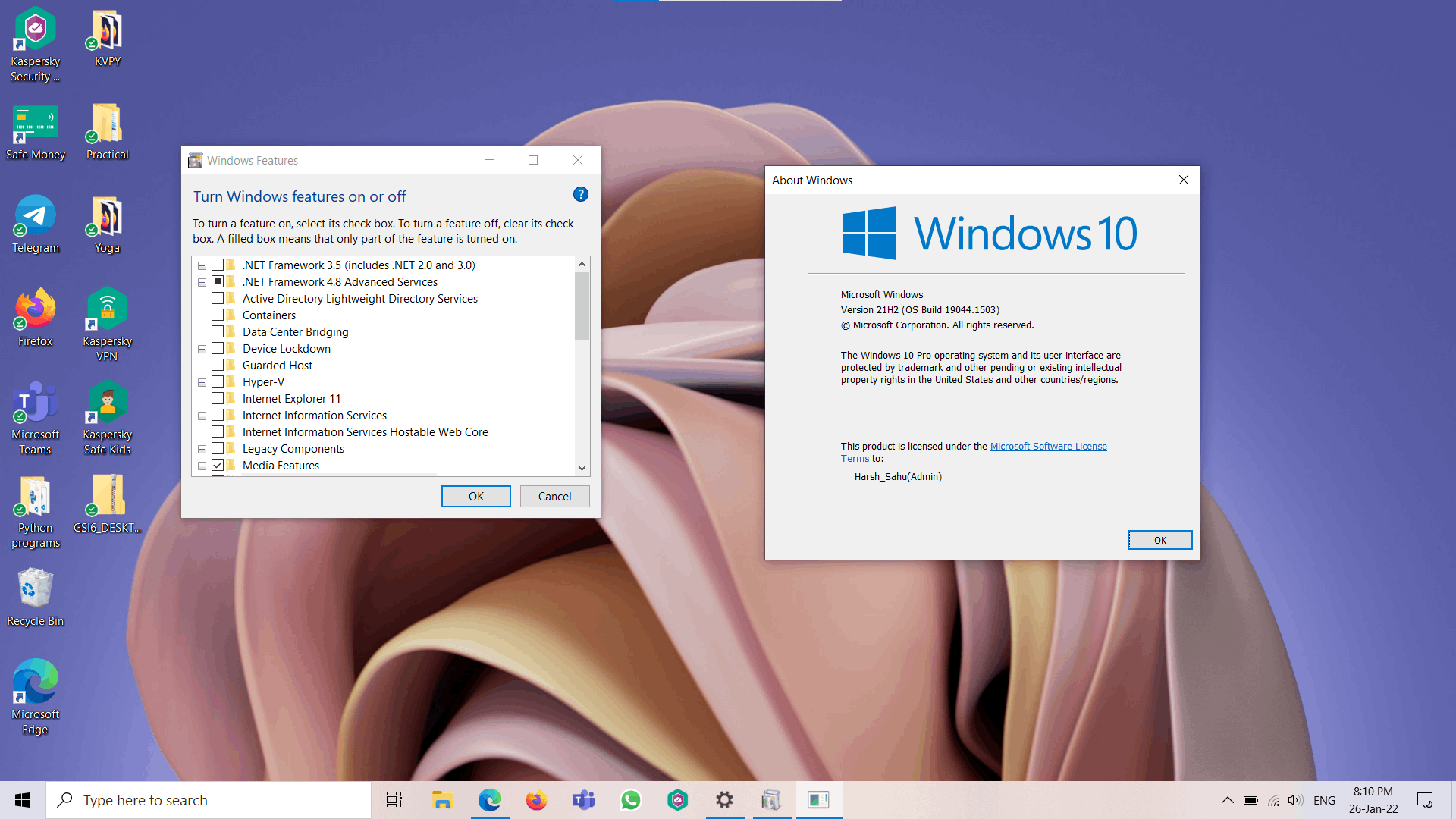Click the features list scrollbar thumb
Screen dimensions: 1456x819
tap(582, 306)
